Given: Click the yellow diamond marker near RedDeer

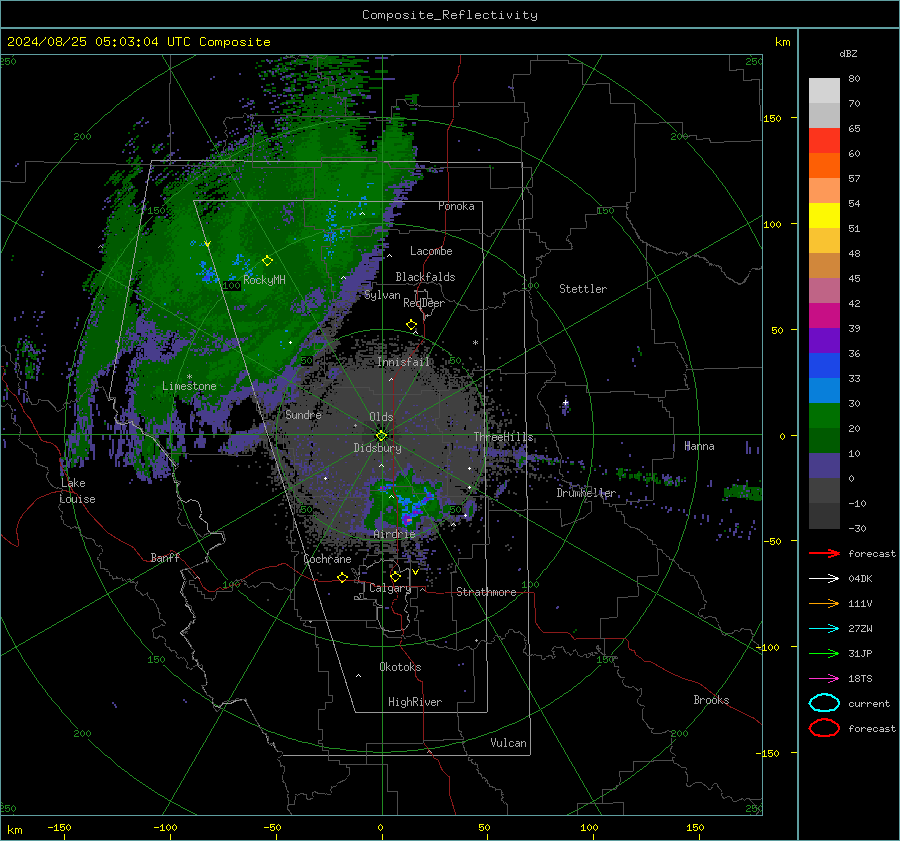Looking at the screenshot, I should 412,325.
